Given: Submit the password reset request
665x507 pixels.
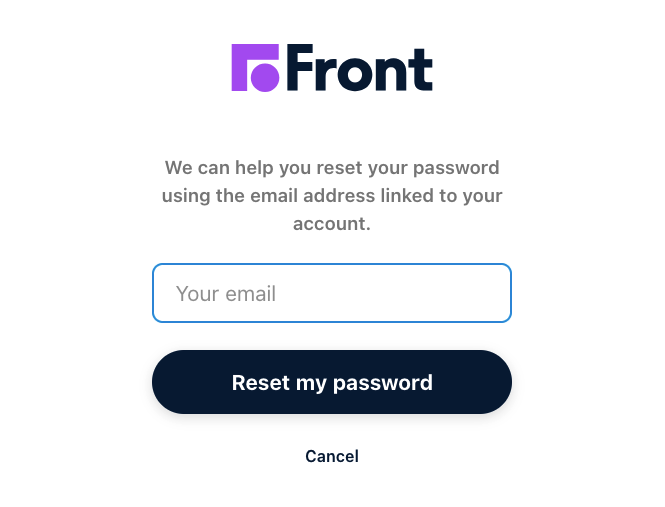Looking at the screenshot, I should tap(331, 382).
